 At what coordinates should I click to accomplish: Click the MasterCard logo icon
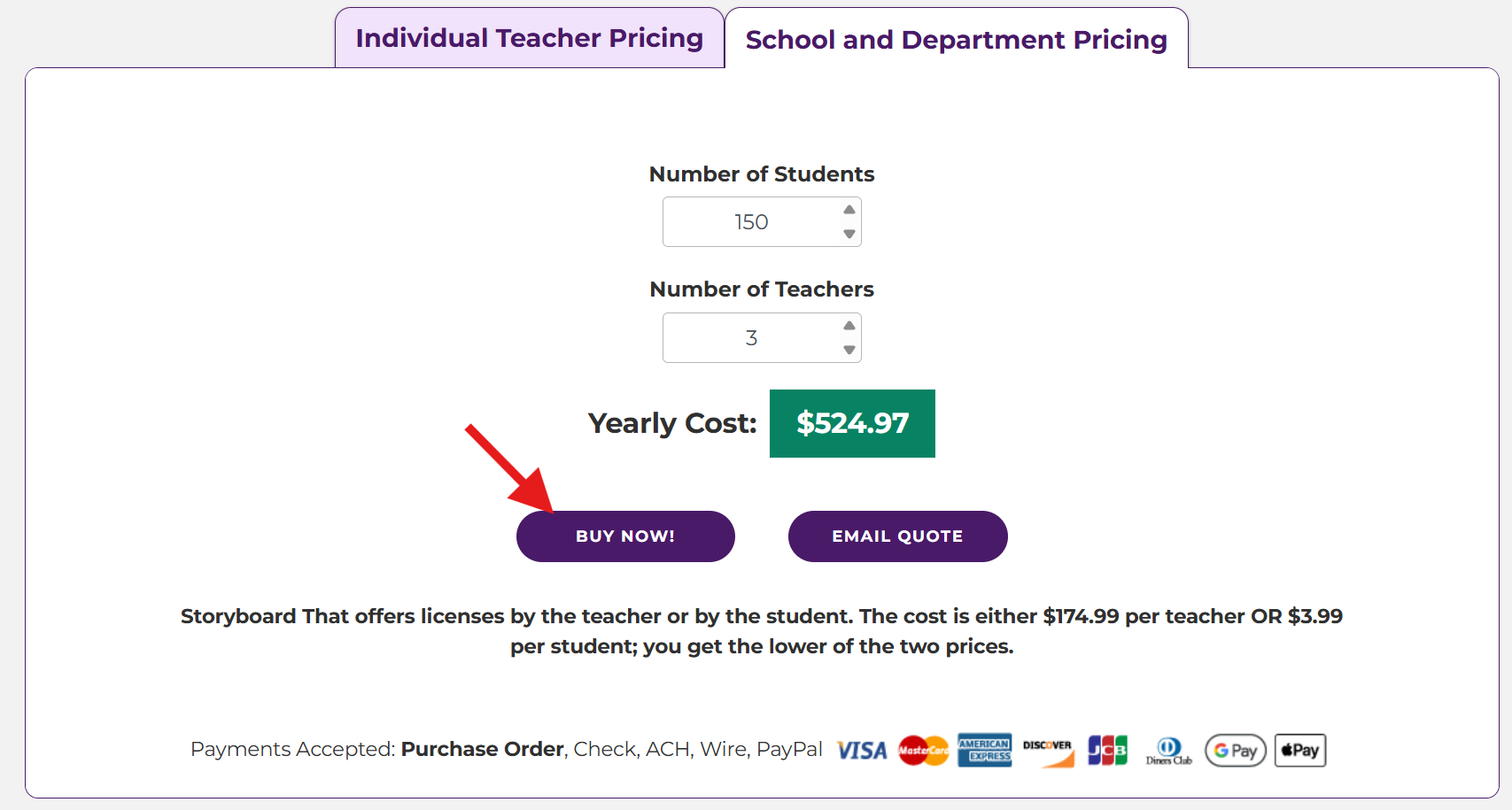pyautogui.click(x=923, y=751)
